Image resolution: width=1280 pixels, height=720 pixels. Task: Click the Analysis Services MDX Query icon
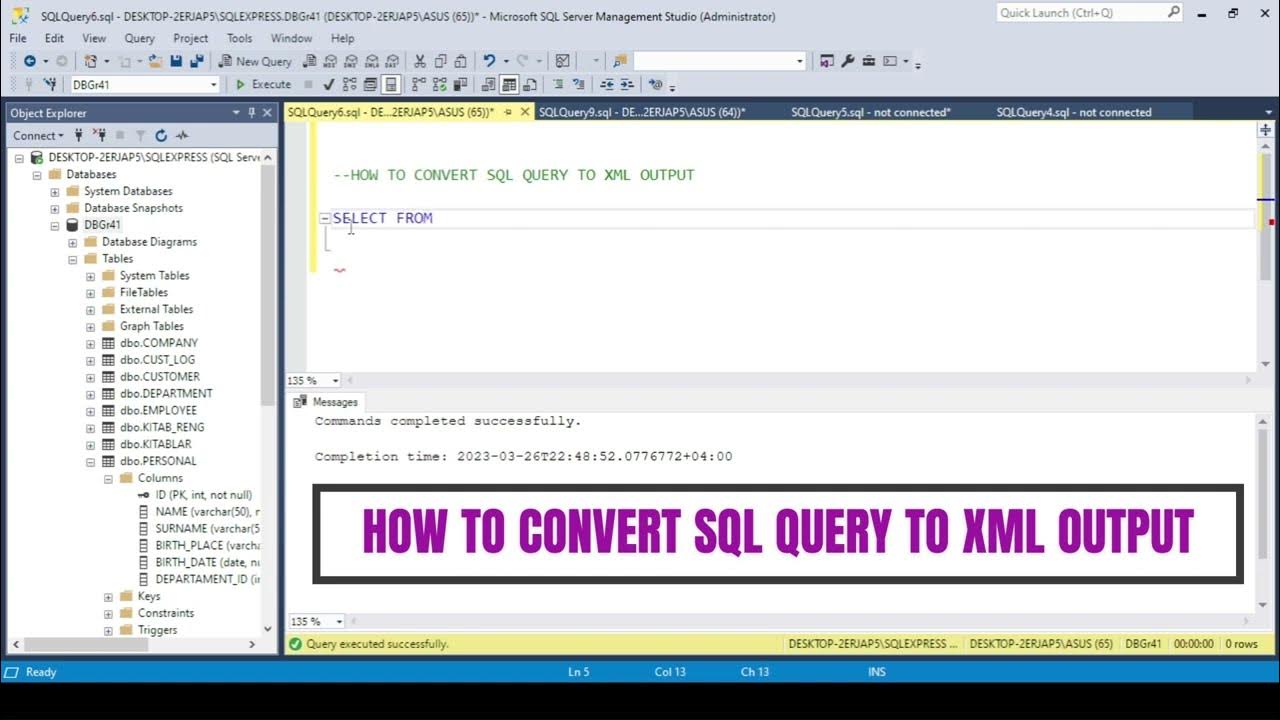point(330,61)
